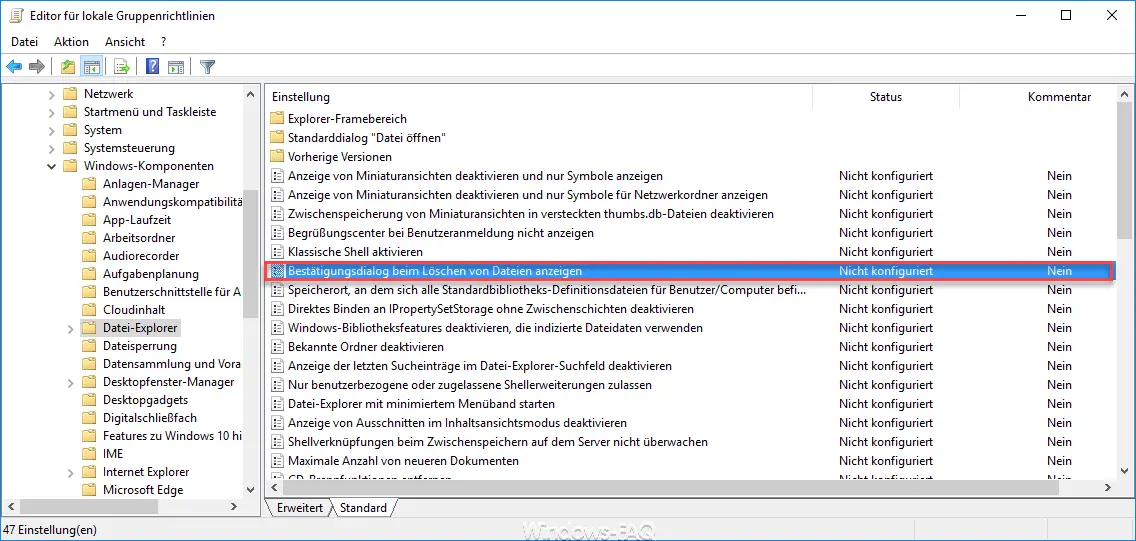Select IME in the tree

(113, 454)
